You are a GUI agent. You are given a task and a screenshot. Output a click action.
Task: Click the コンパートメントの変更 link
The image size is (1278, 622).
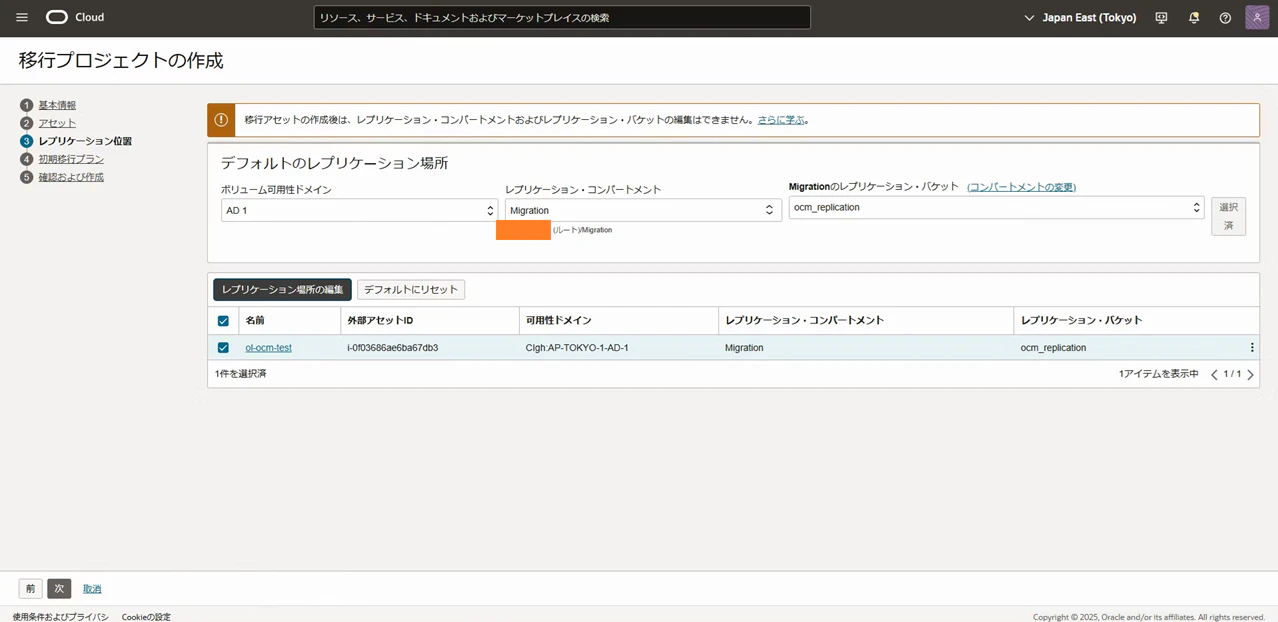[1021, 187]
